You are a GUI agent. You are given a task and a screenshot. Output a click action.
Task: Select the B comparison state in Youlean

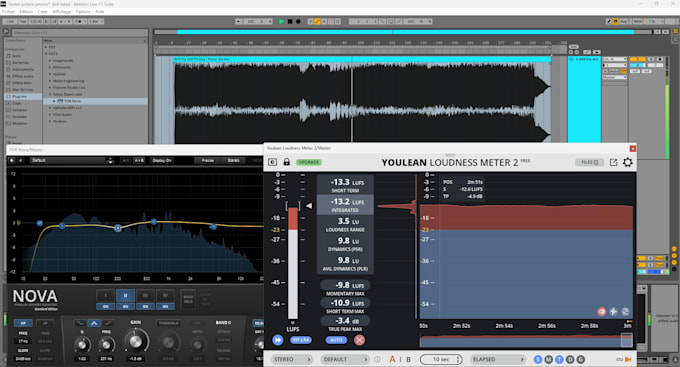[408, 359]
